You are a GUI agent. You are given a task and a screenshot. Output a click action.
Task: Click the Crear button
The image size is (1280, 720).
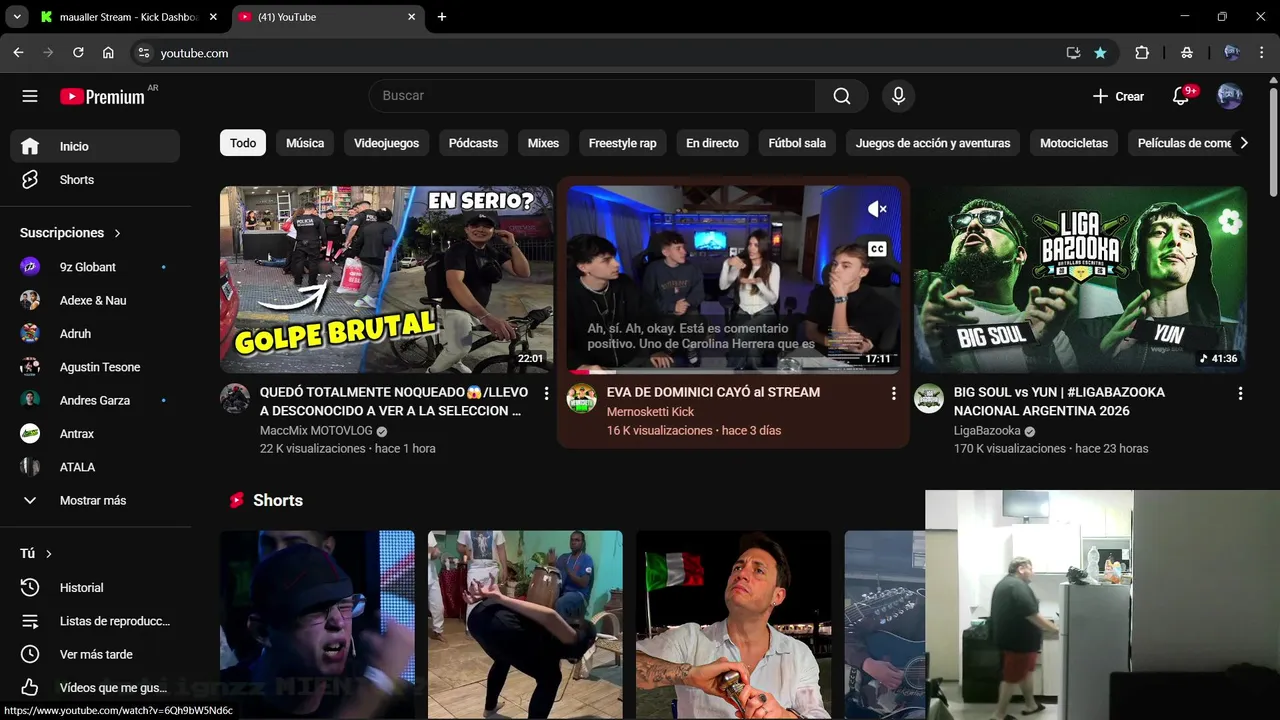pyautogui.click(x=1118, y=96)
